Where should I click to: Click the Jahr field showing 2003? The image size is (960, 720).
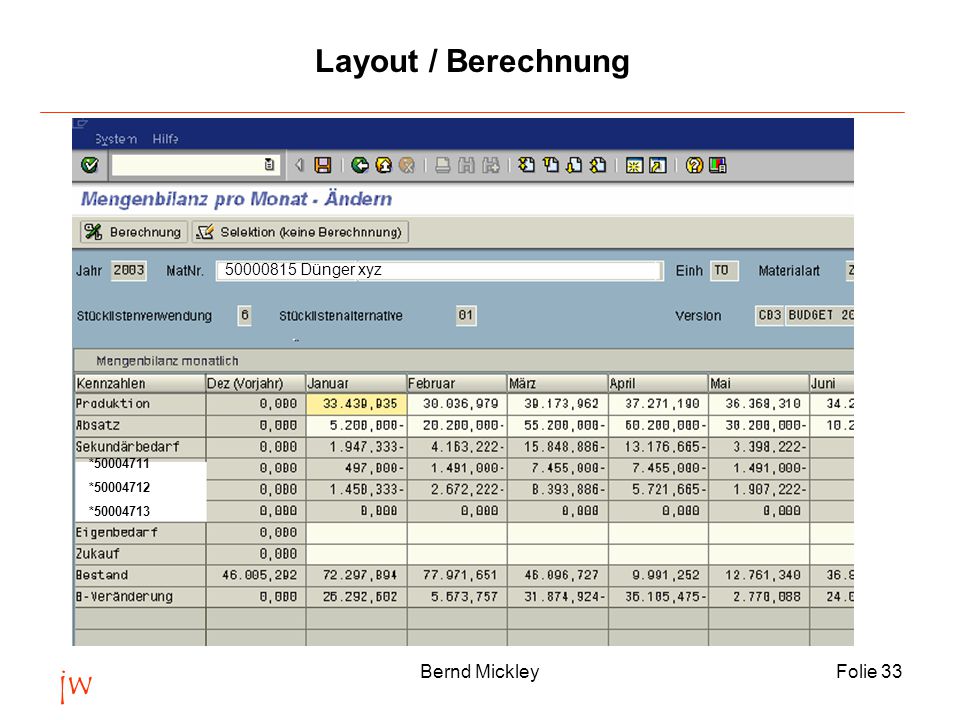point(129,271)
